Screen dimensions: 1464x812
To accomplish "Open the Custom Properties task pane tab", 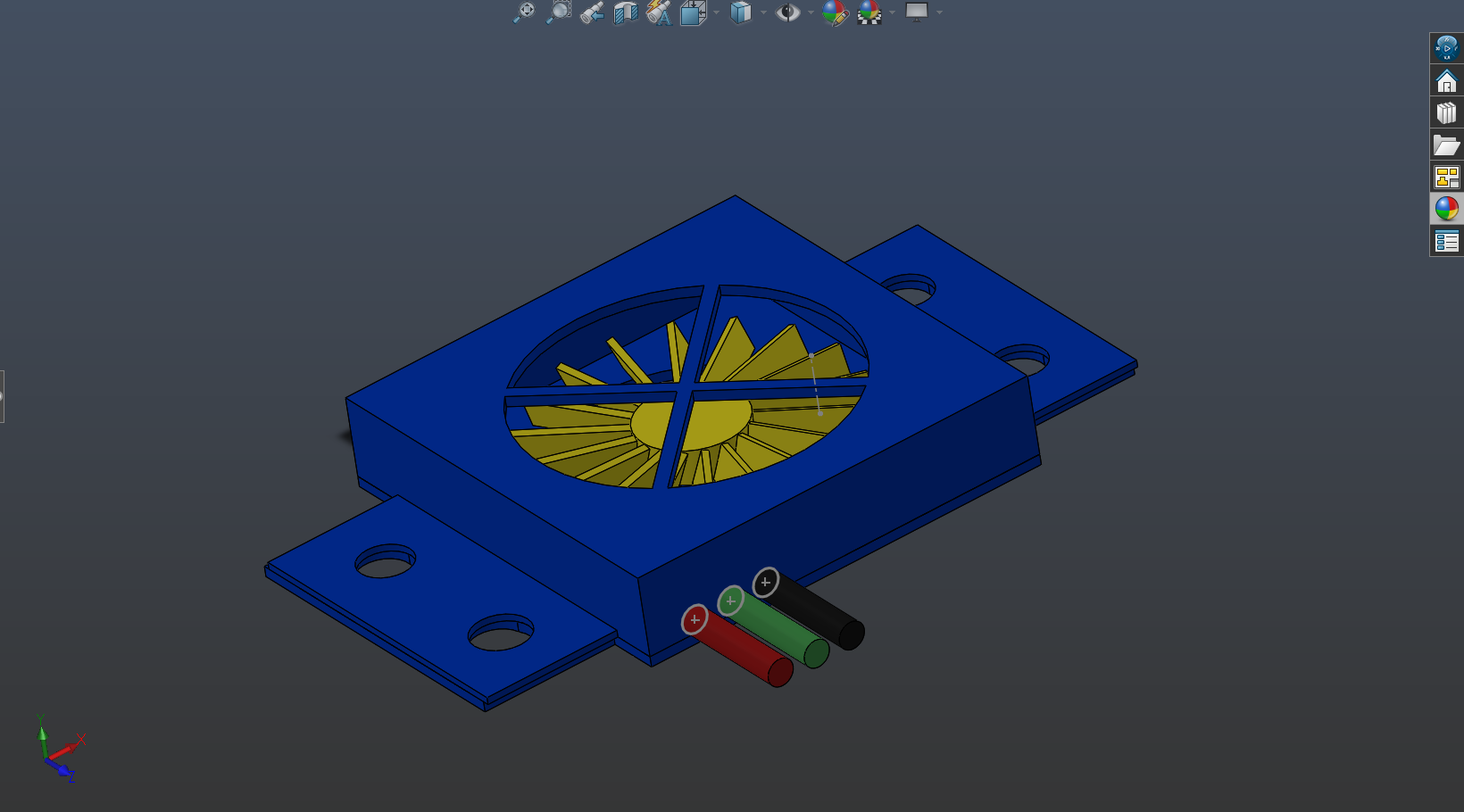I will tap(1446, 241).
